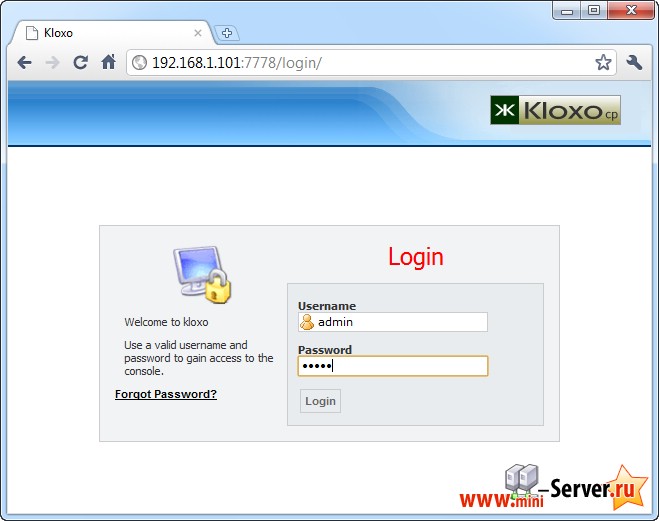Click into the Password field
The width and height of the screenshot is (659, 521).
tap(393, 366)
